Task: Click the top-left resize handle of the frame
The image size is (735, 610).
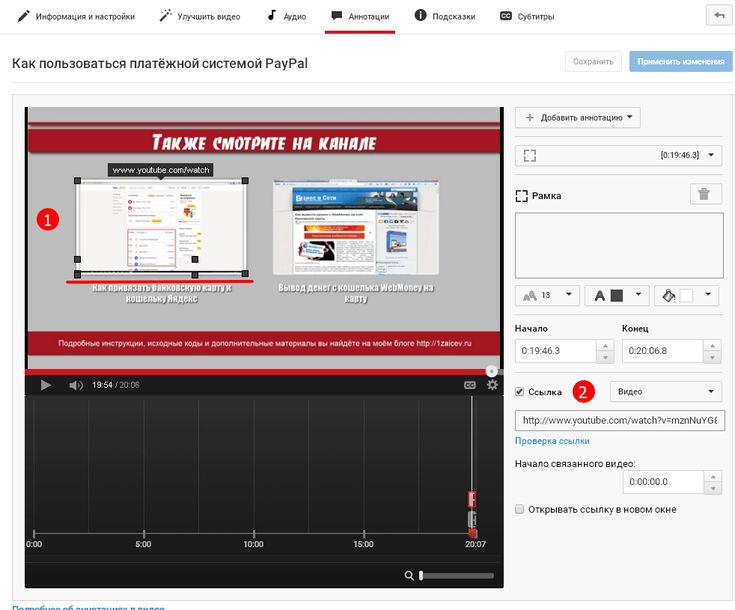Action: click(x=77, y=181)
